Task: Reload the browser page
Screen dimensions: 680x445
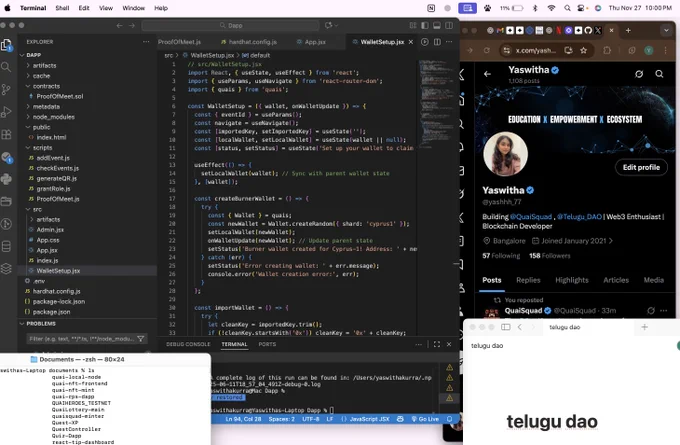Action: tap(487, 50)
